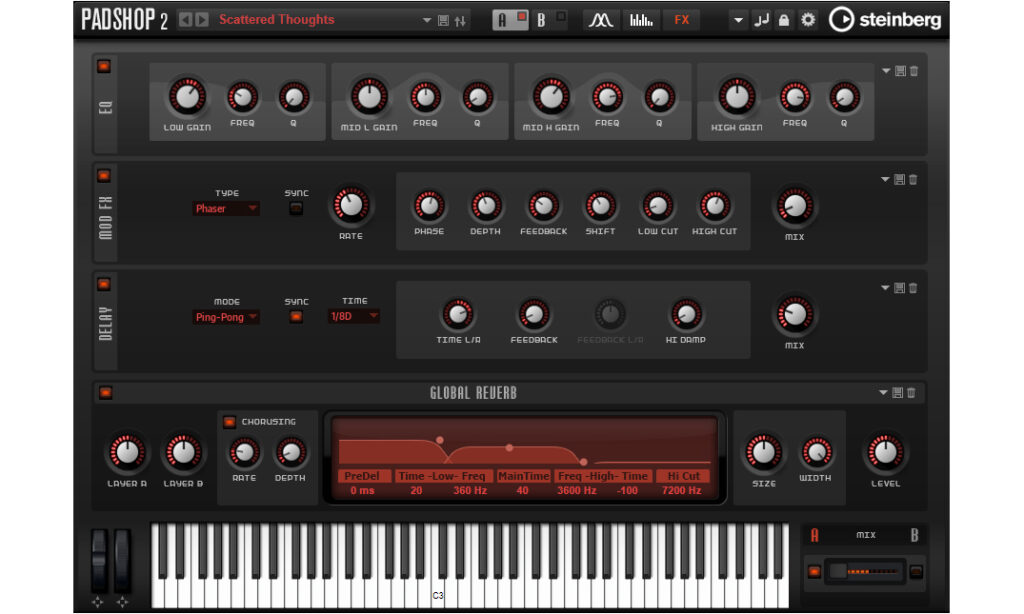
Task: Toggle the Global Reverb power button
Action: 105,393
